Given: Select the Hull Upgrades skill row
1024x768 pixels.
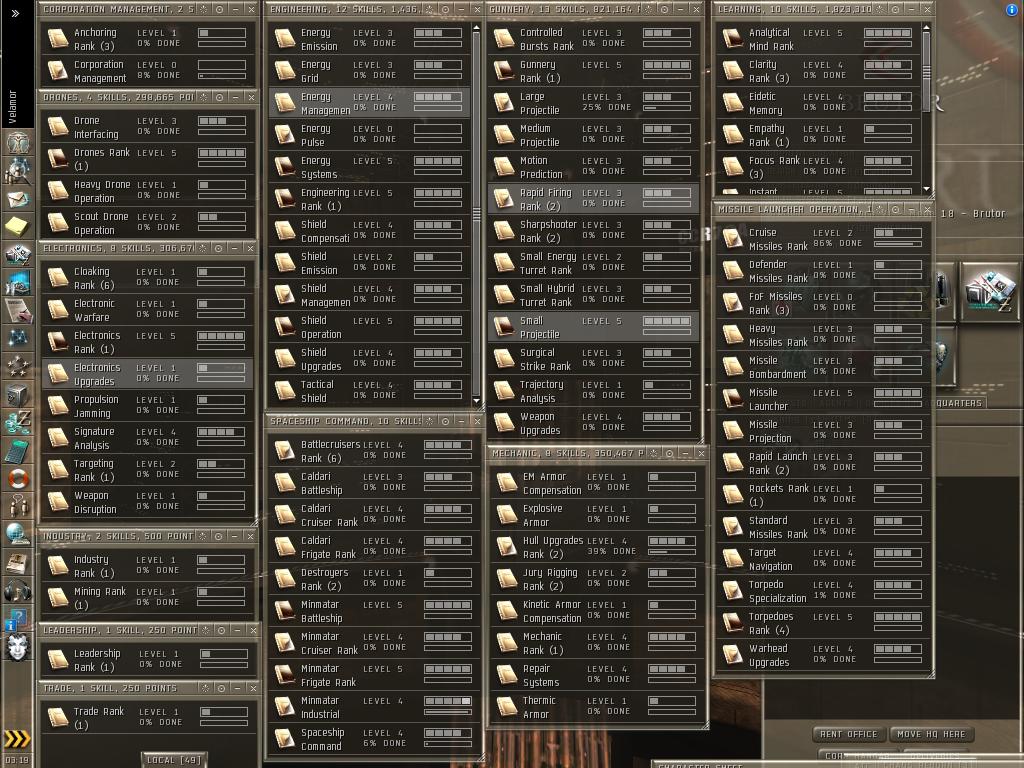Looking at the screenshot, I should [x=597, y=547].
